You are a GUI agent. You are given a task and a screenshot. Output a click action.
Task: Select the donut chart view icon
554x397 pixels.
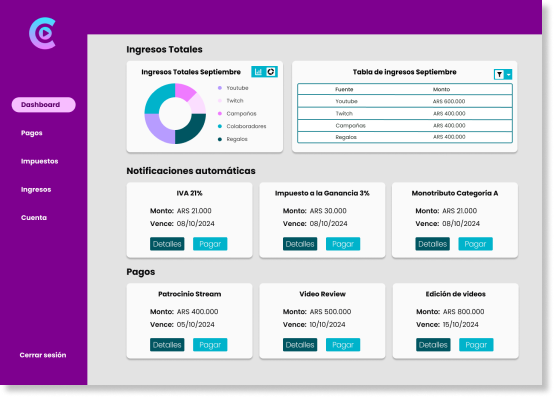click(271, 72)
